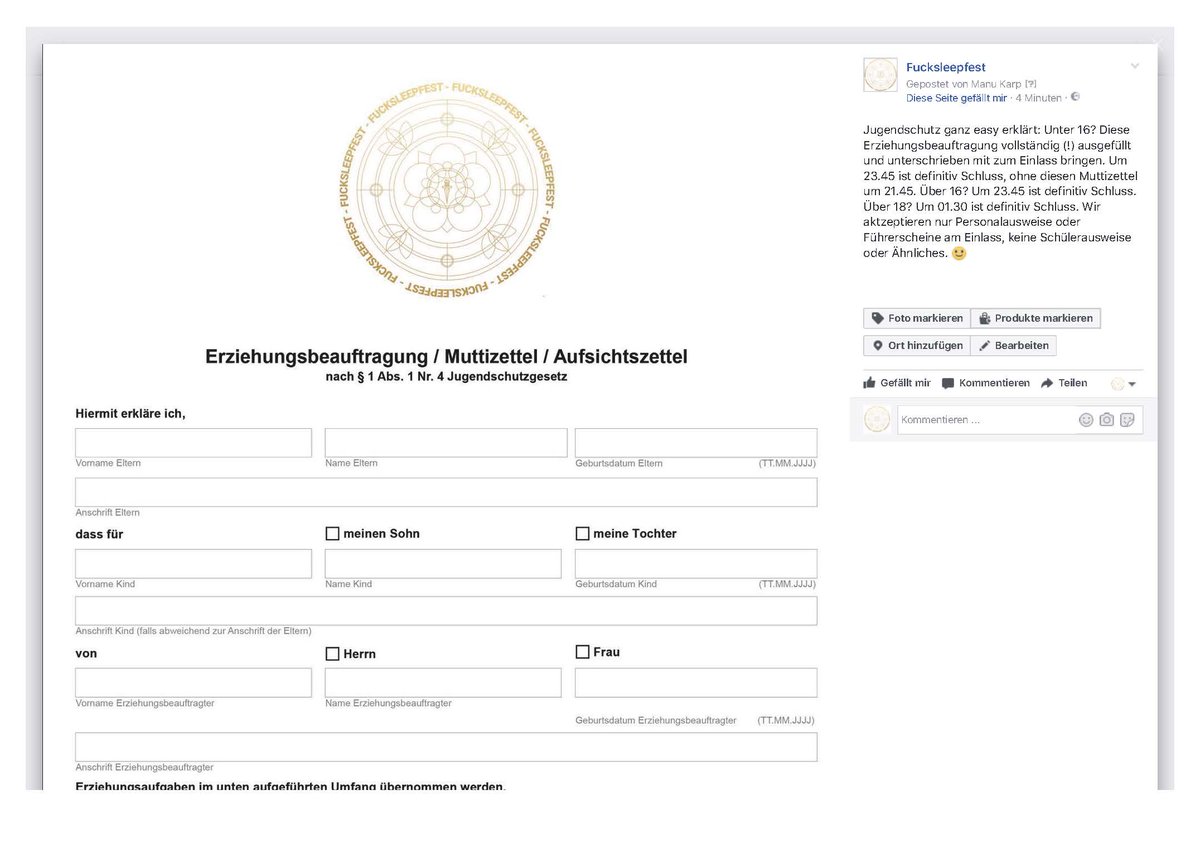
Task: Click the 'Name Eltern' field
Action: coord(446,443)
